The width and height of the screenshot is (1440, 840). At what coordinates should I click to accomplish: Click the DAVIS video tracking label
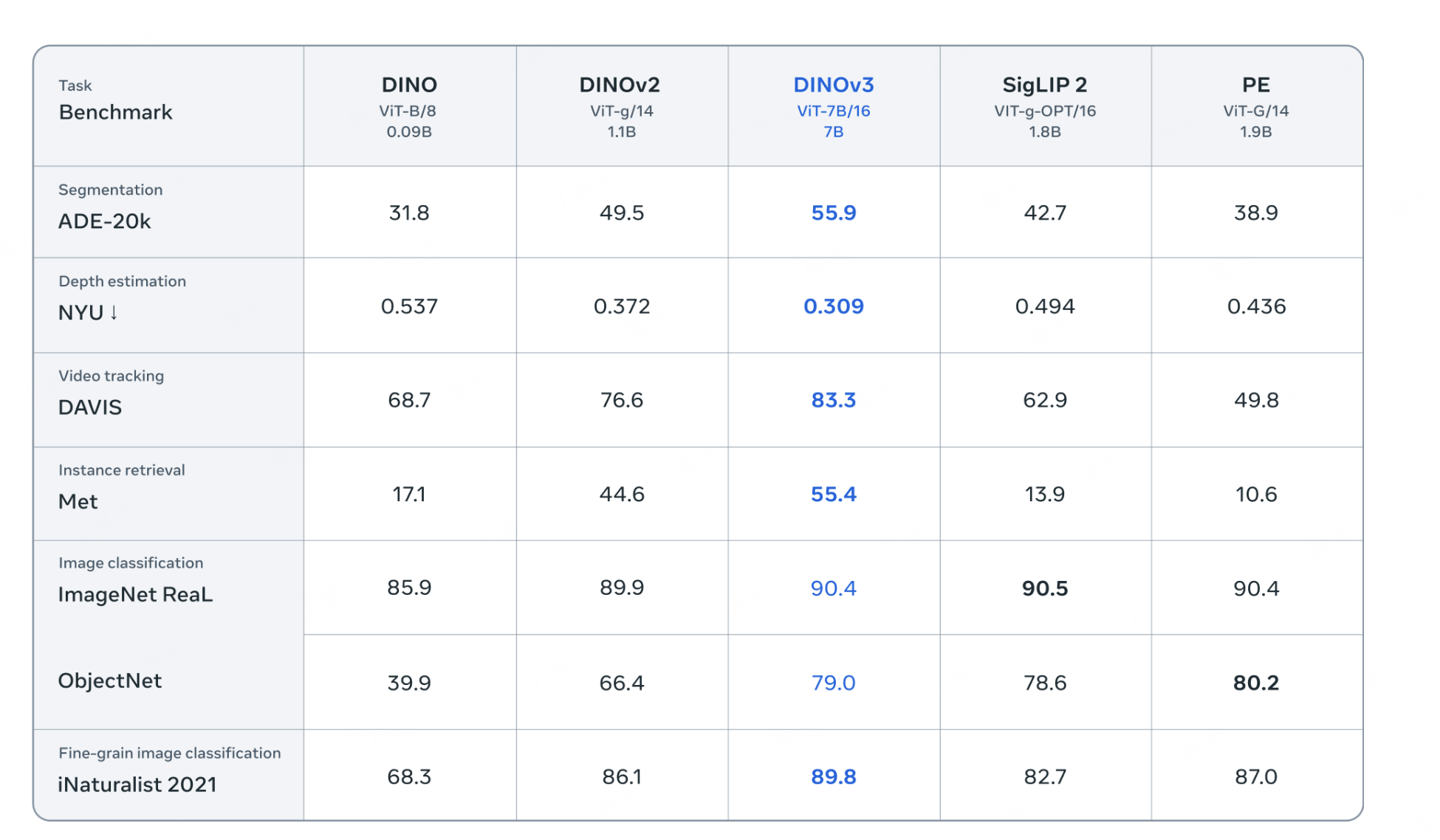pos(89,407)
